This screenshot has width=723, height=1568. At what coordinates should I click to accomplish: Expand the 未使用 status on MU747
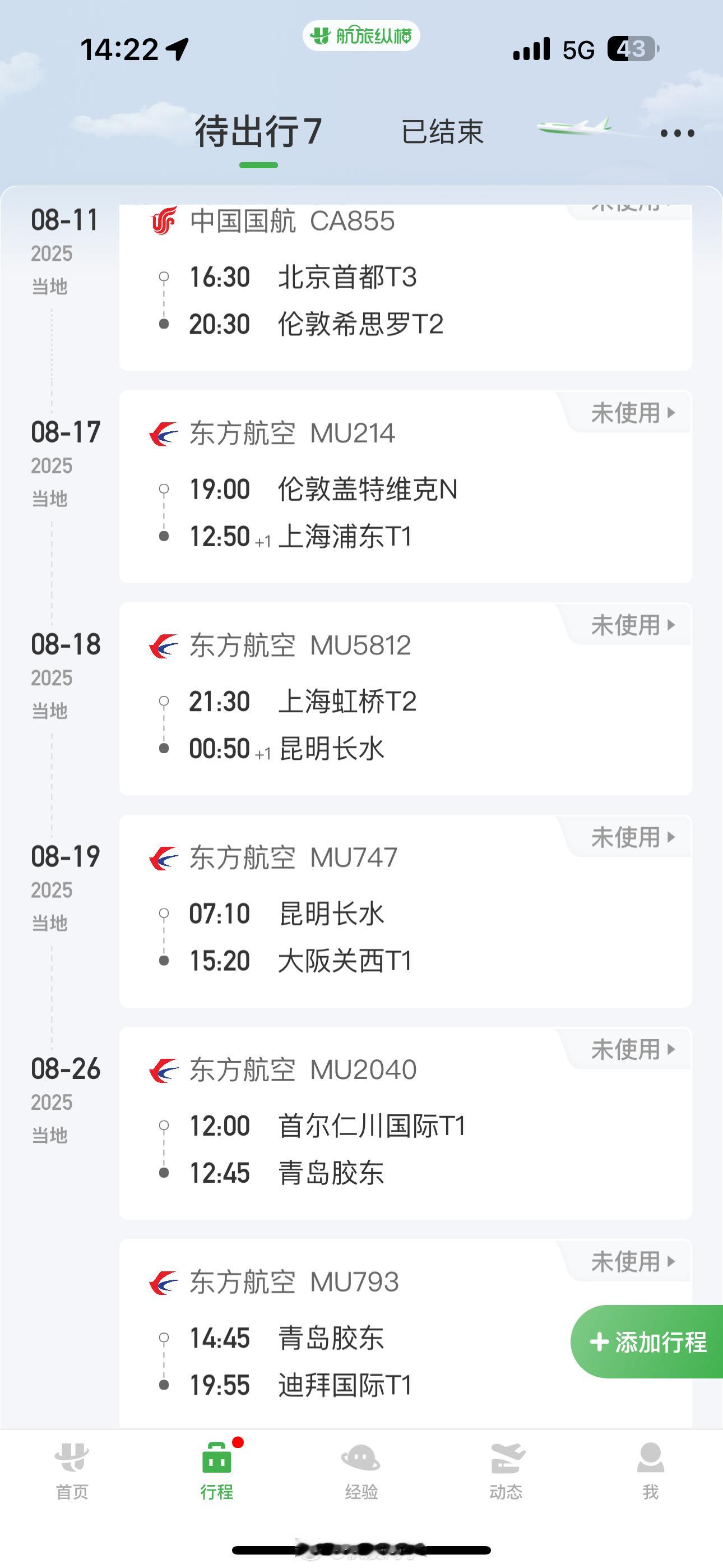pyautogui.click(x=633, y=837)
